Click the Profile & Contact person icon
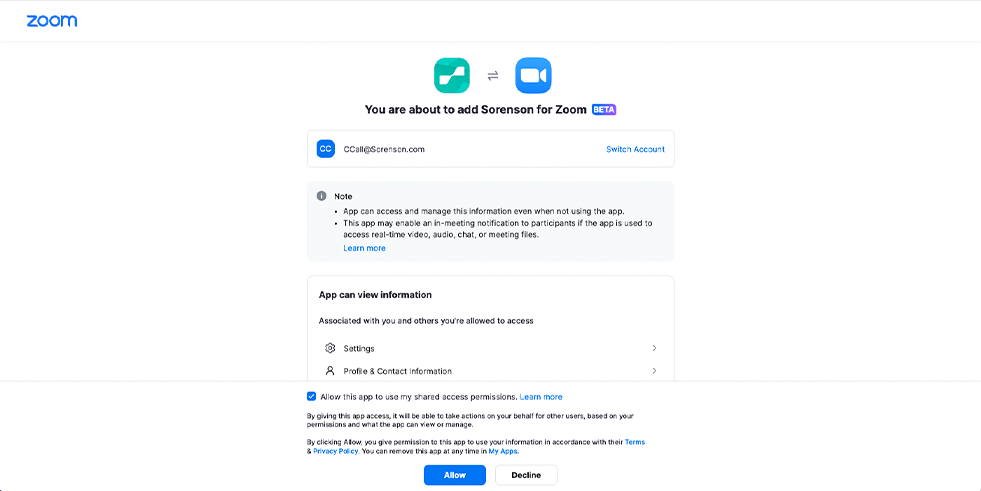The image size is (981, 491). click(x=330, y=371)
